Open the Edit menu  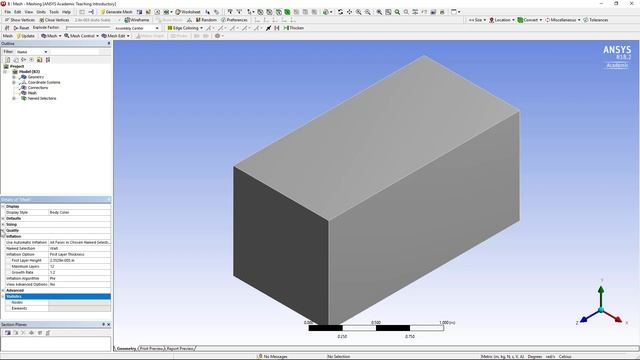(x=18, y=12)
